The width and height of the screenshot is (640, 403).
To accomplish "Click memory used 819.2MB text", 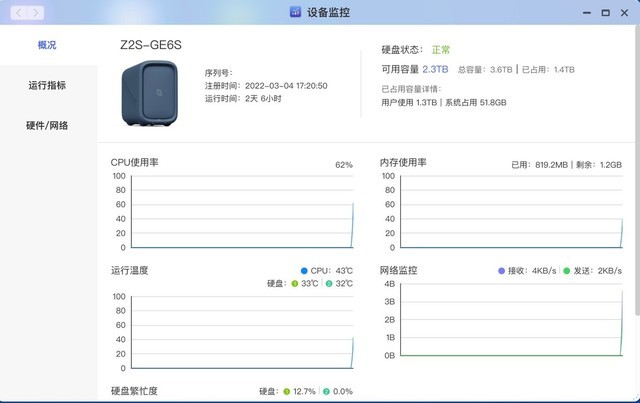I will coord(540,165).
